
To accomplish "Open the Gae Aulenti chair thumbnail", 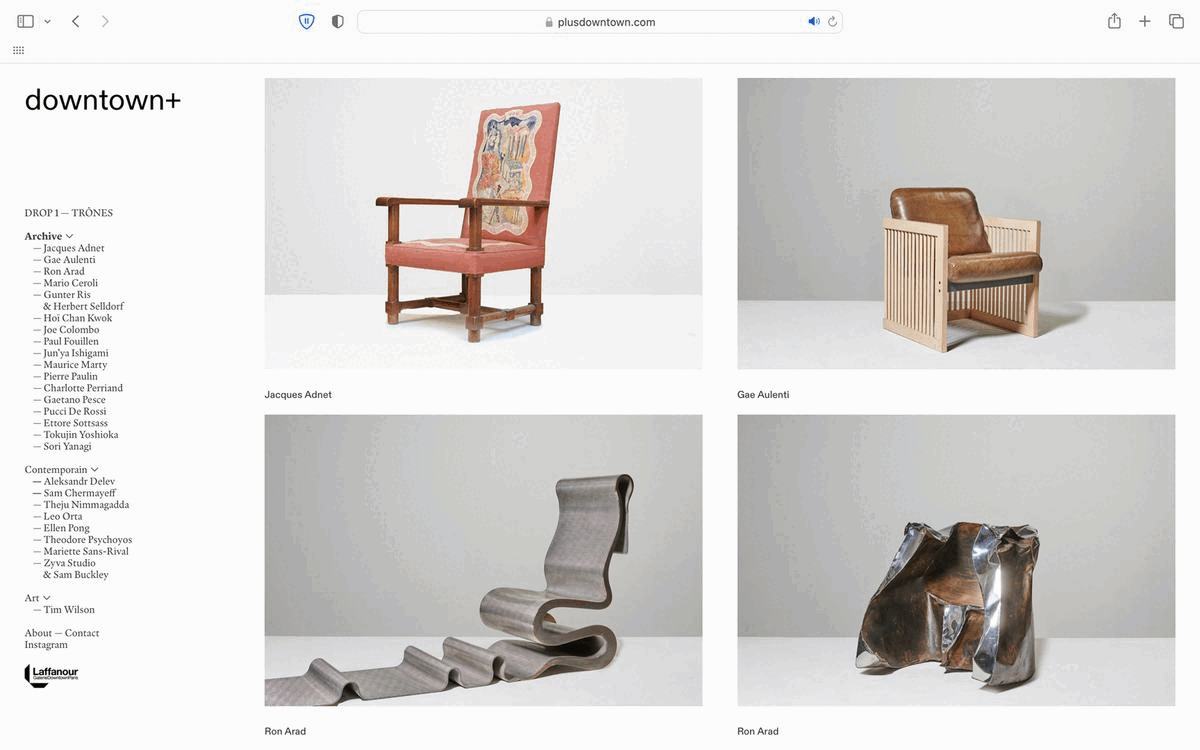I will pos(956,224).
